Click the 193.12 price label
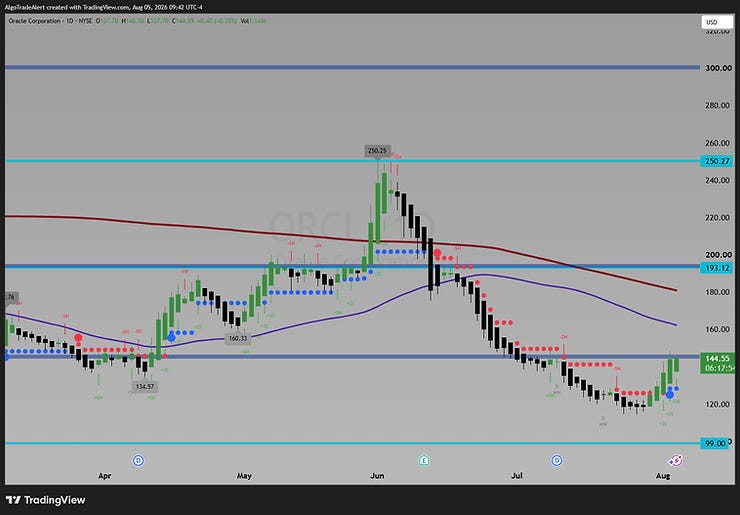The image size is (740, 515). (717, 268)
